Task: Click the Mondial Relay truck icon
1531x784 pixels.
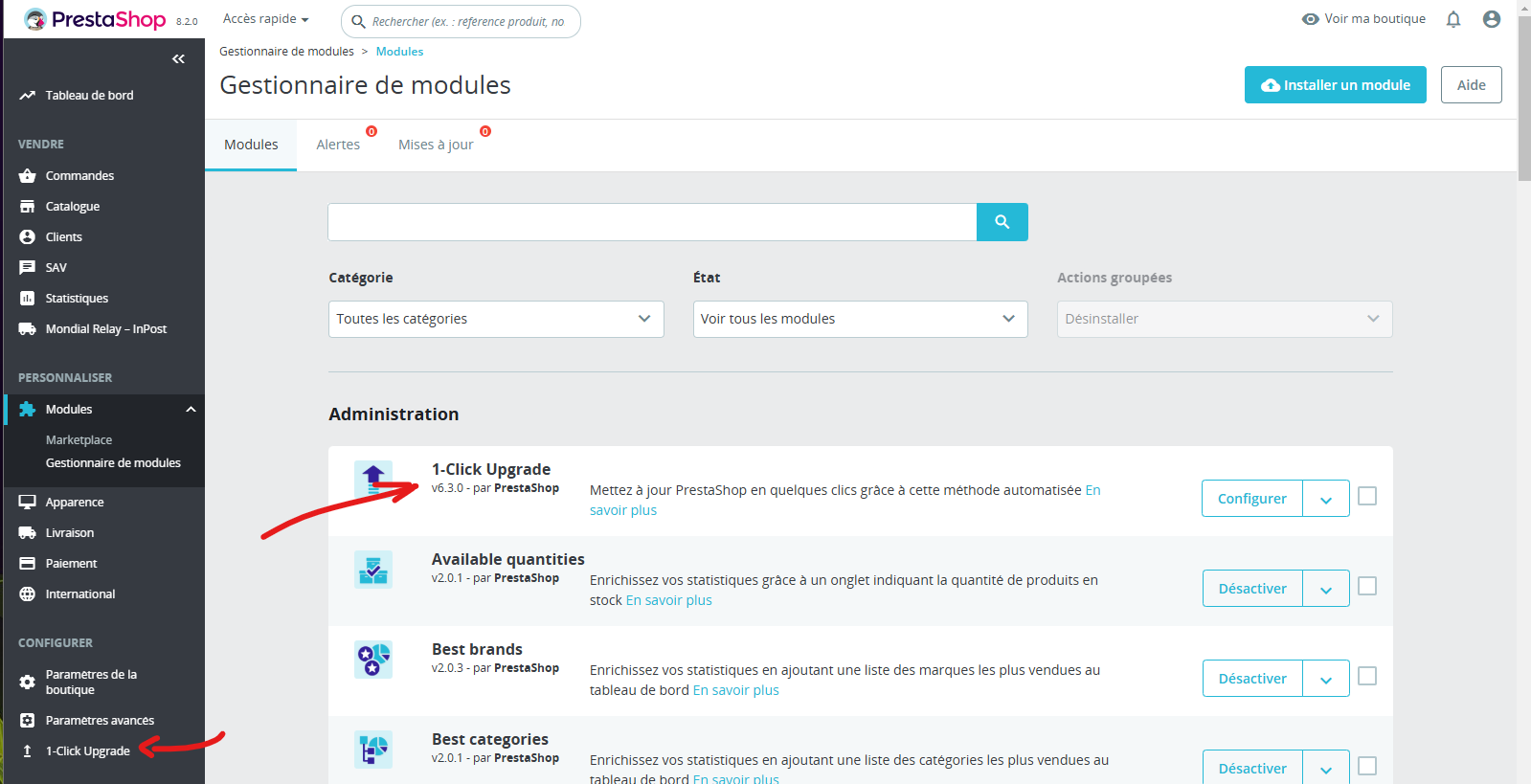Action: pyautogui.click(x=27, y=328)
